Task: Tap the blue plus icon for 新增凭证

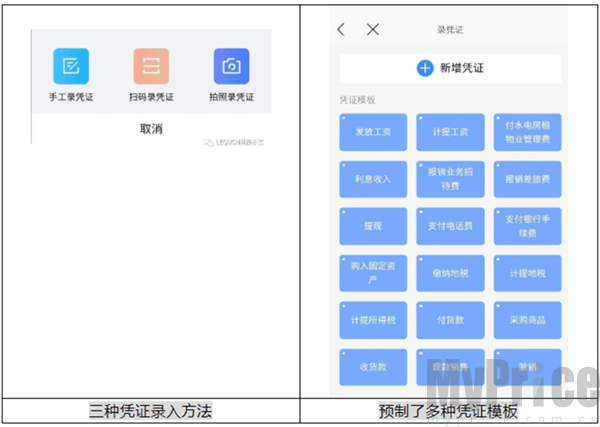Action: pos(425,68)
